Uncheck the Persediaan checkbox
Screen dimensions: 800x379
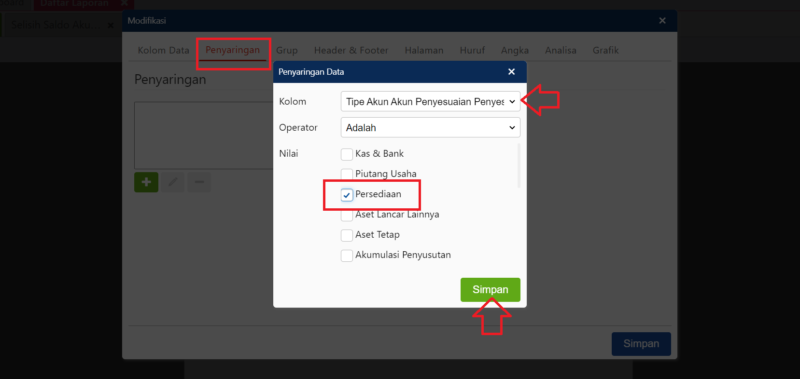(347, 195)
